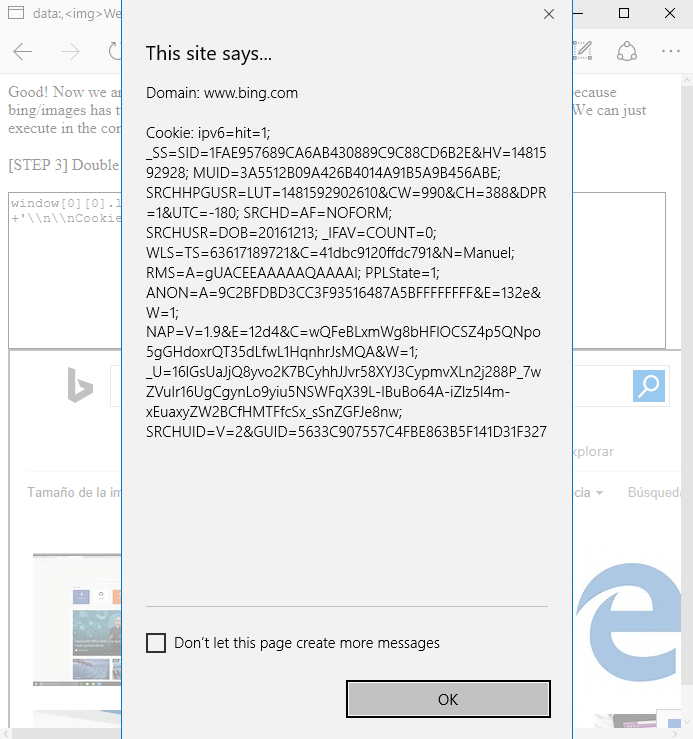The width and height of the screenshot is (693, 739).
Task: Open the Búsqueda filter option
Action: (654, 493)
